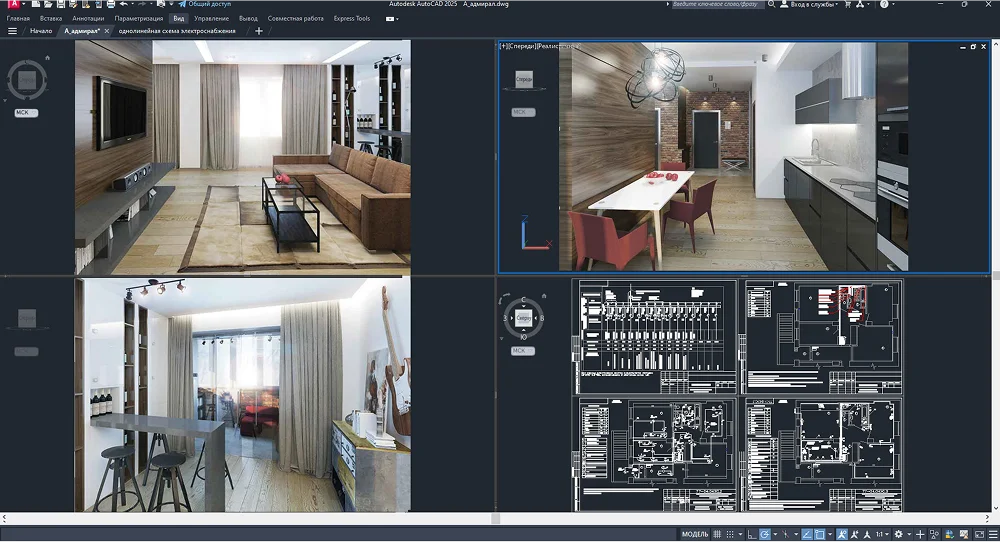
Task: Click the Help question mark icon
Action: point(885,5)
